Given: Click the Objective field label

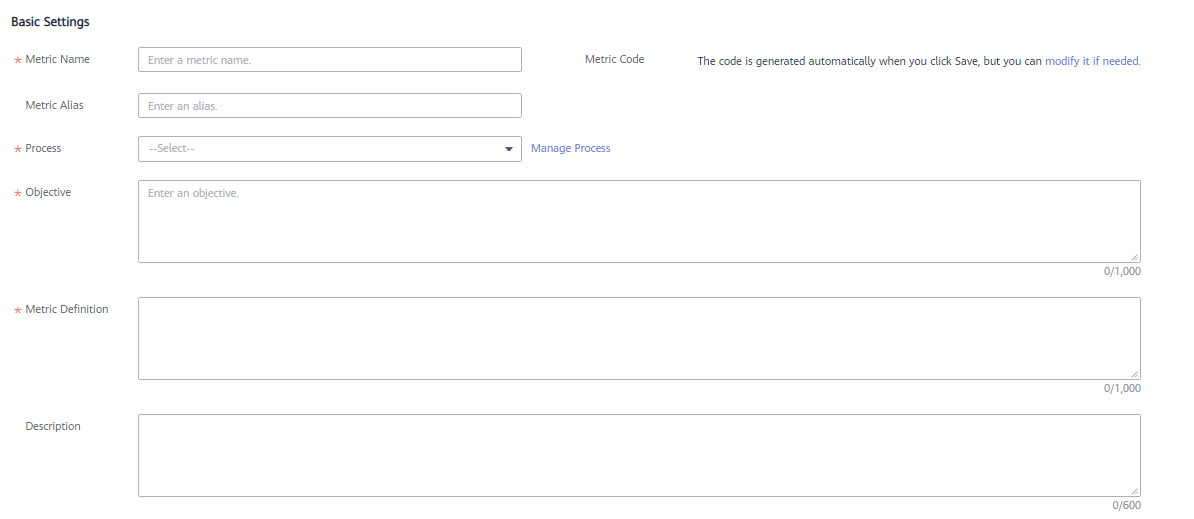Looking at the screenshot, I should pyautogui.click(x=48, y=193).
